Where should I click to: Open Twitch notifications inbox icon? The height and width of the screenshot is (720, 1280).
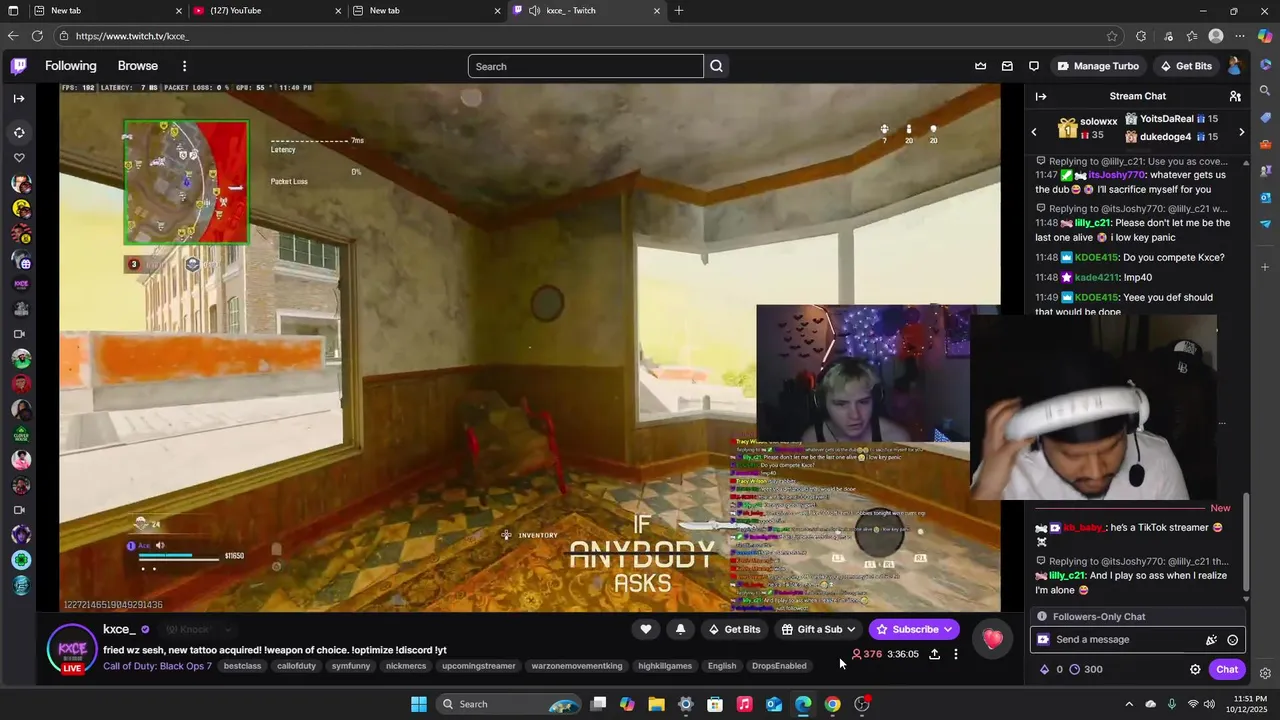(x=1007, y=66)
